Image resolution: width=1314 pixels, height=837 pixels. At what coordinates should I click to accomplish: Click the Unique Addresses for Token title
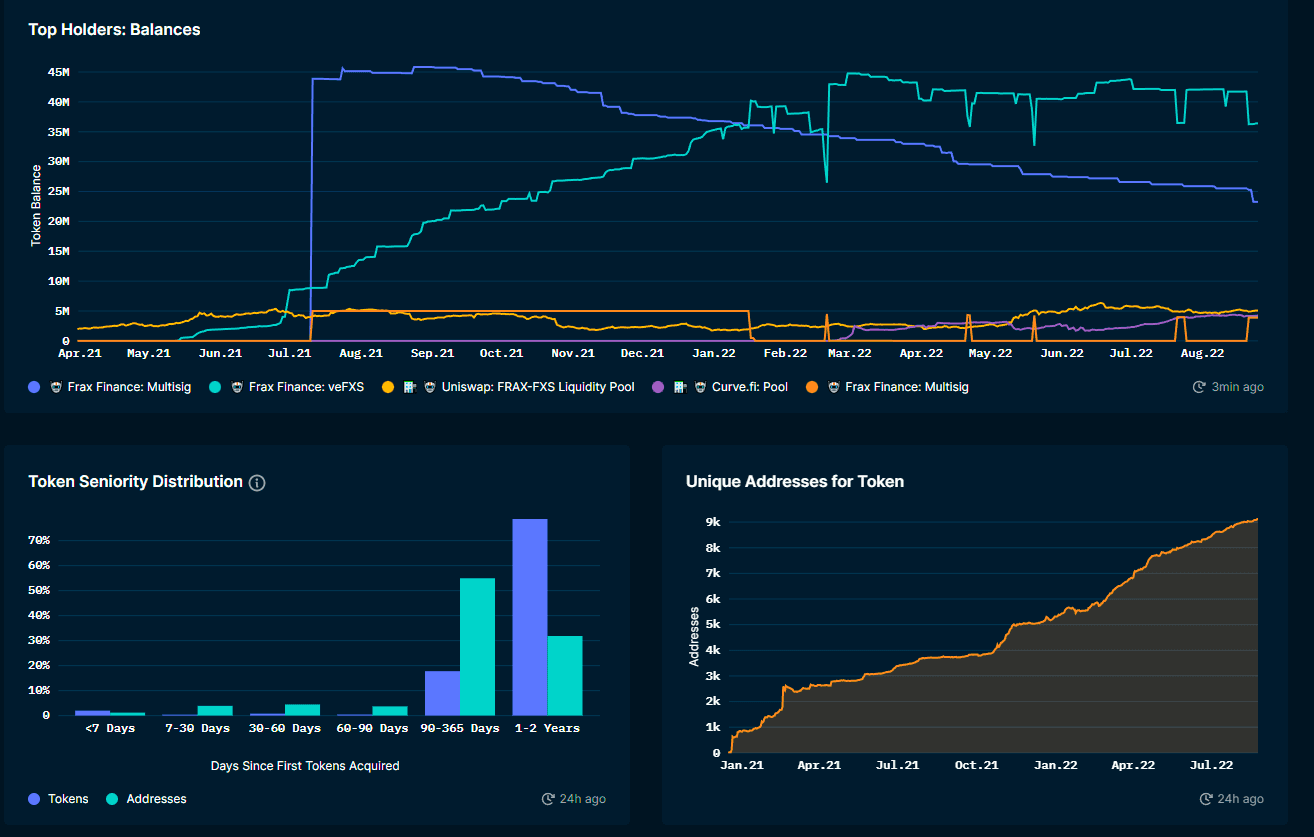(795, 482)
